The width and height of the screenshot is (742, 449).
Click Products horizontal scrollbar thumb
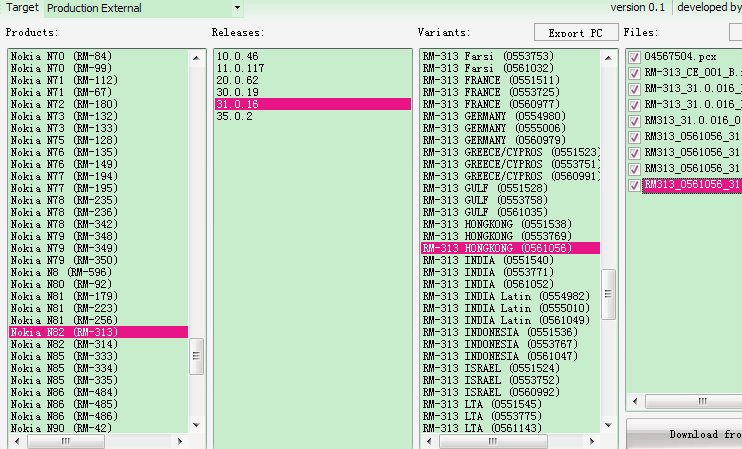(66, 441)
